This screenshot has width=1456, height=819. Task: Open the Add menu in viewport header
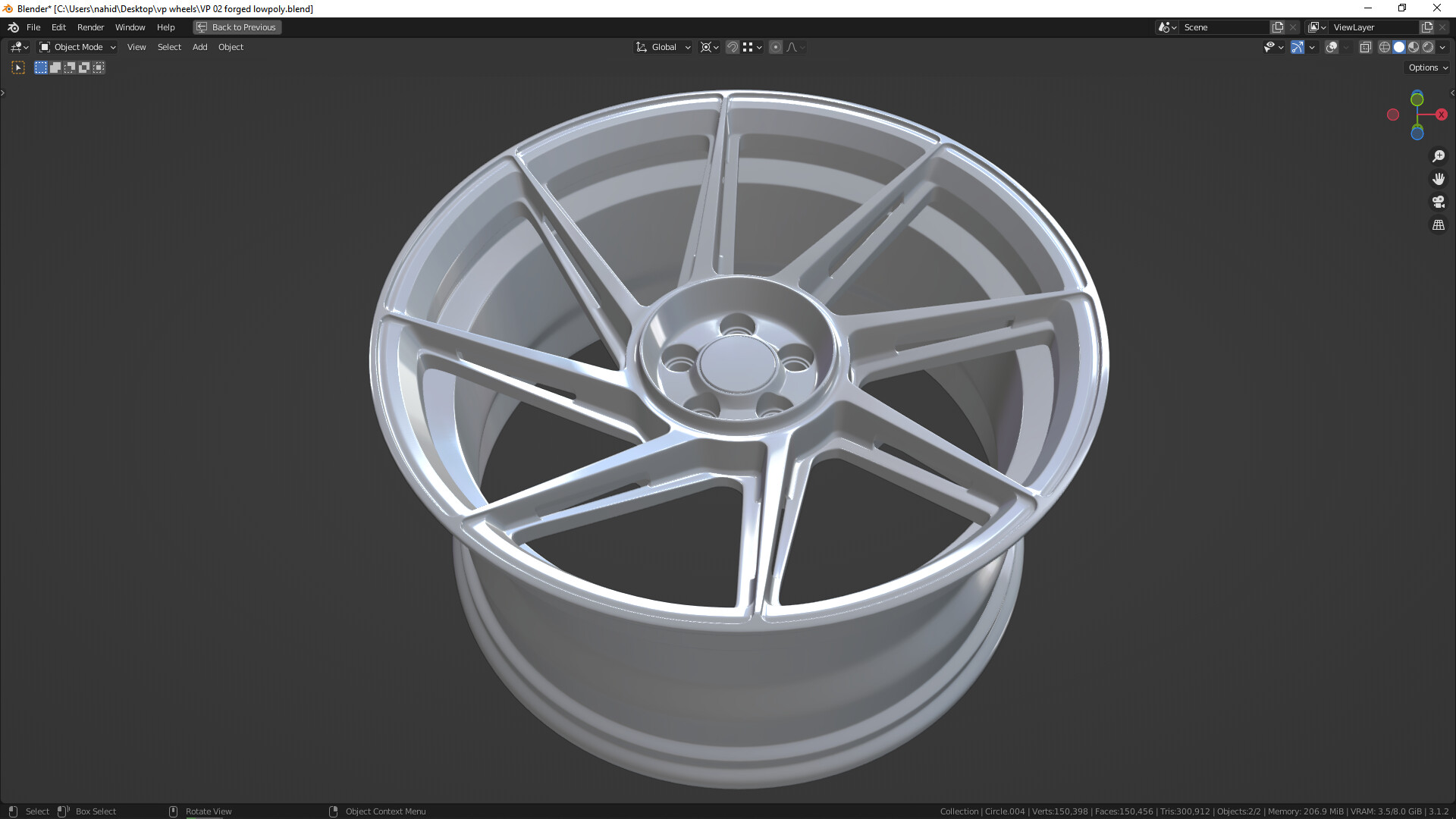[199, 47]
